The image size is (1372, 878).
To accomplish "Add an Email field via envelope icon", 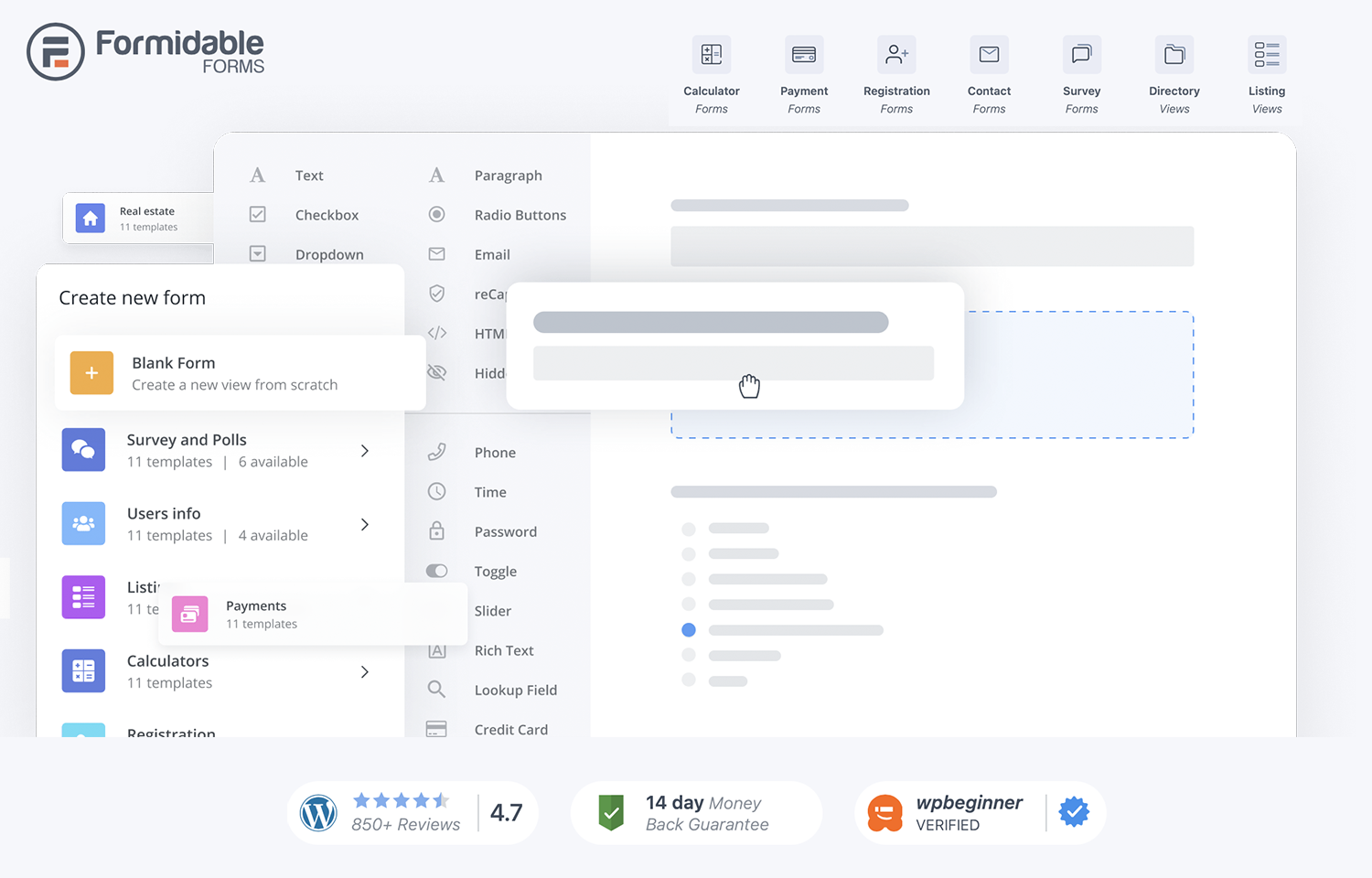I will 437,254.
